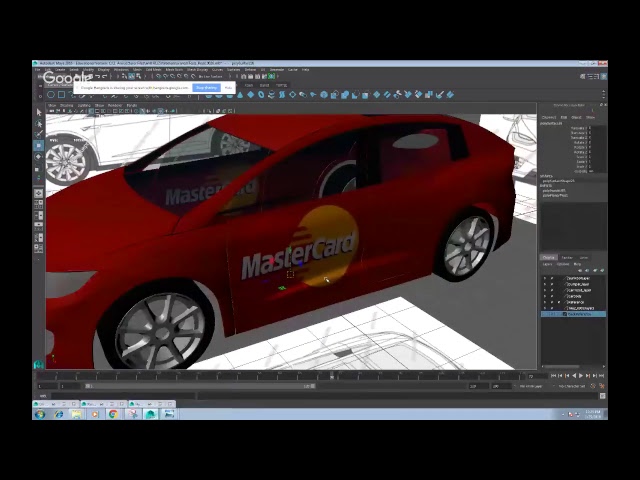Activate the highlighted Move tool
Screen dimensions: 640x480
[39, 145]
